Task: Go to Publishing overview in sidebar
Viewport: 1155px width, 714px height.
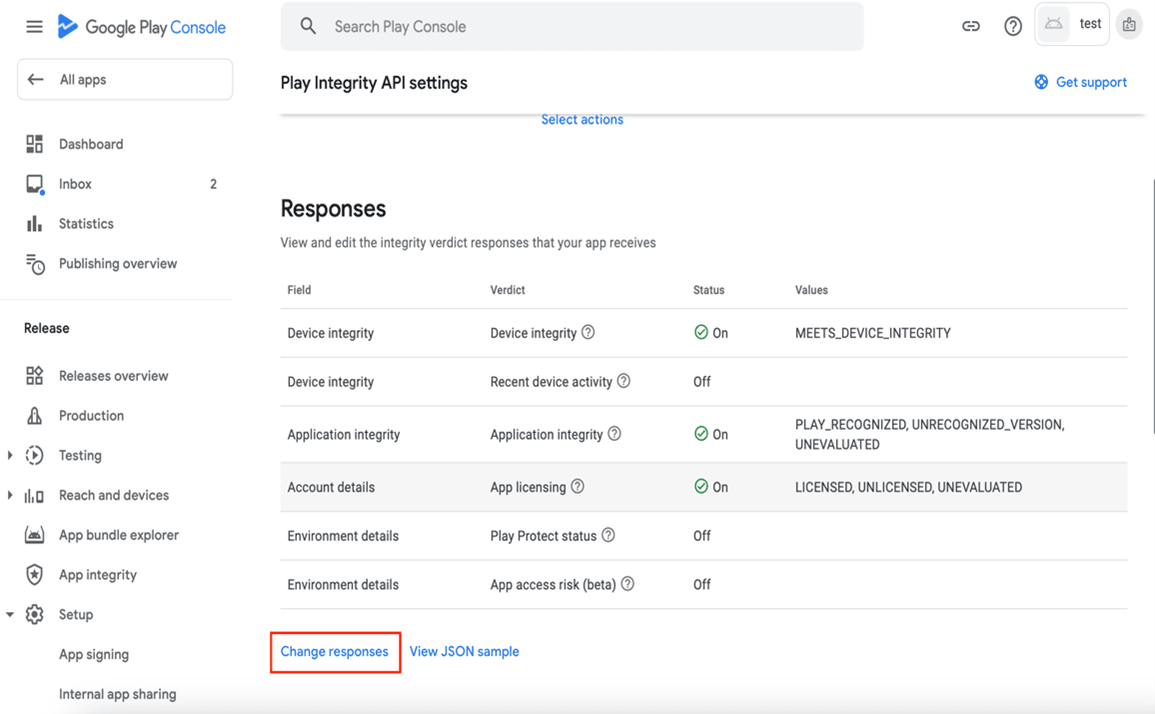Action: [117, 264]
